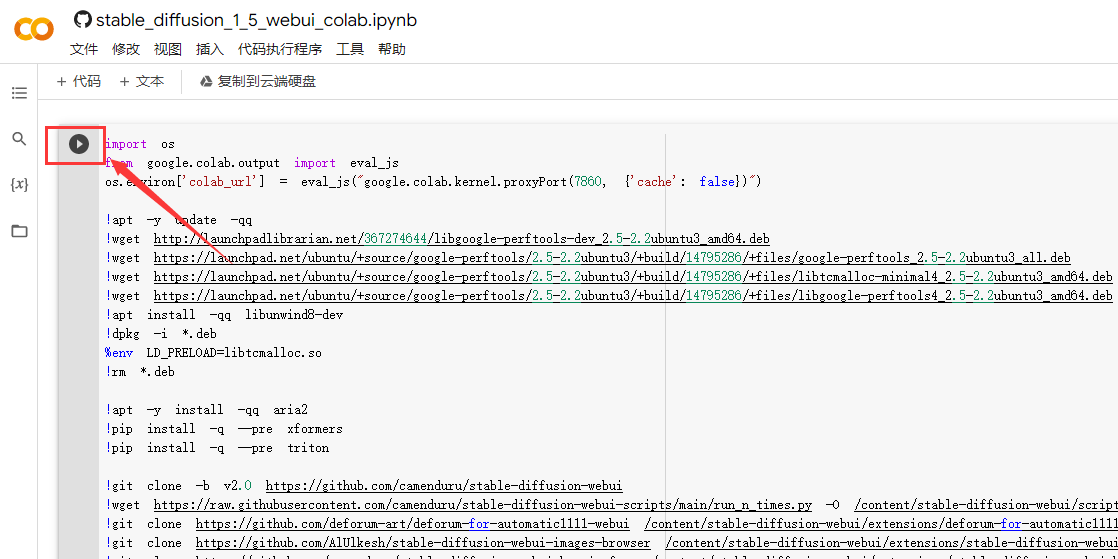This screenshot has height=559, width=1118.
Task: Open the google-perftools_2.5-2.2ubuntu3_all.deb link
Action: pos(612,257)
